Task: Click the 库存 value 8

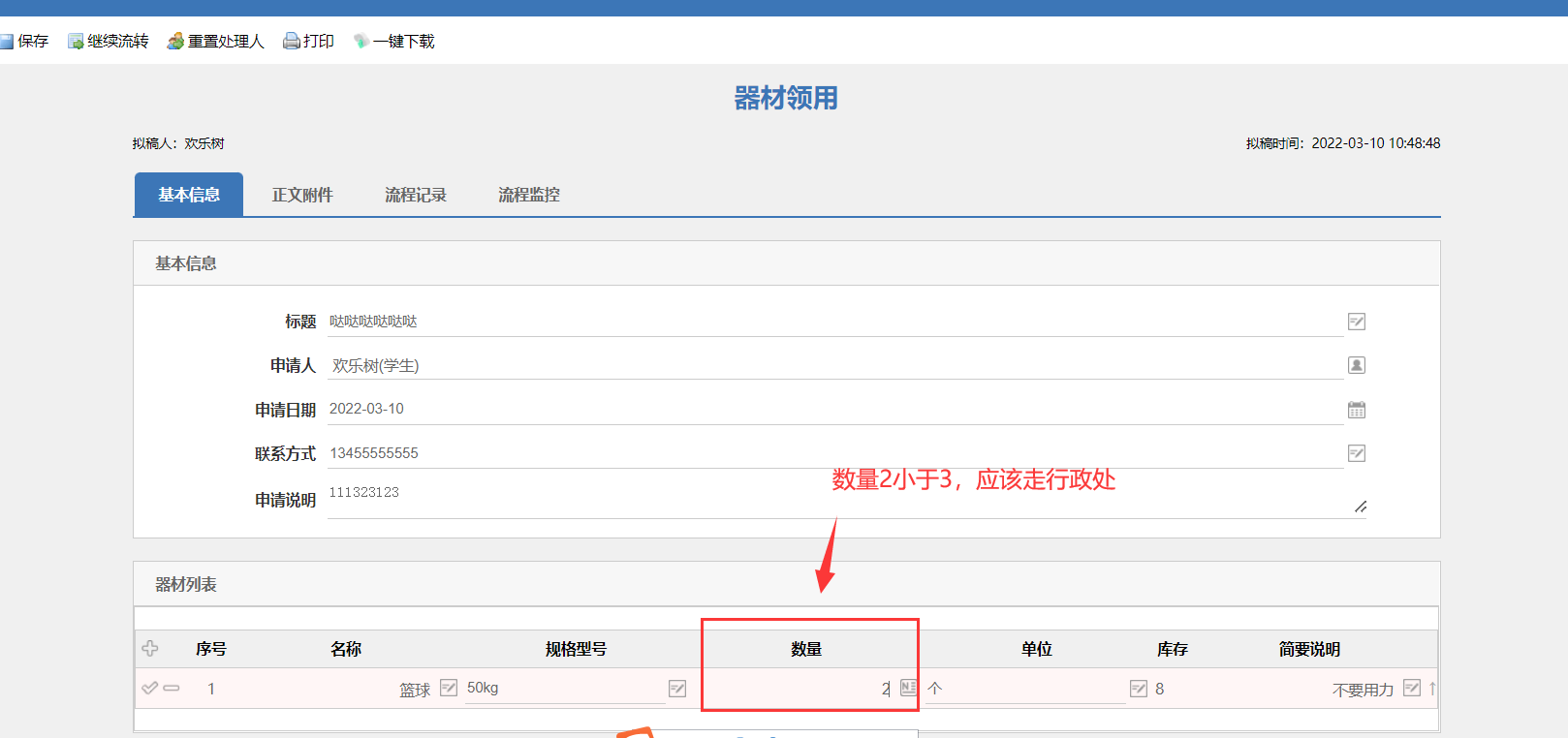Action: 1159,689
